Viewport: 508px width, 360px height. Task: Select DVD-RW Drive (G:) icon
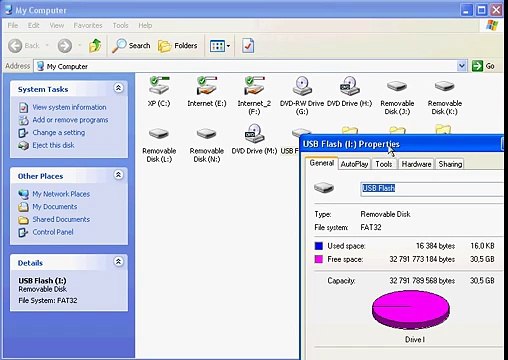coord(302,95)
